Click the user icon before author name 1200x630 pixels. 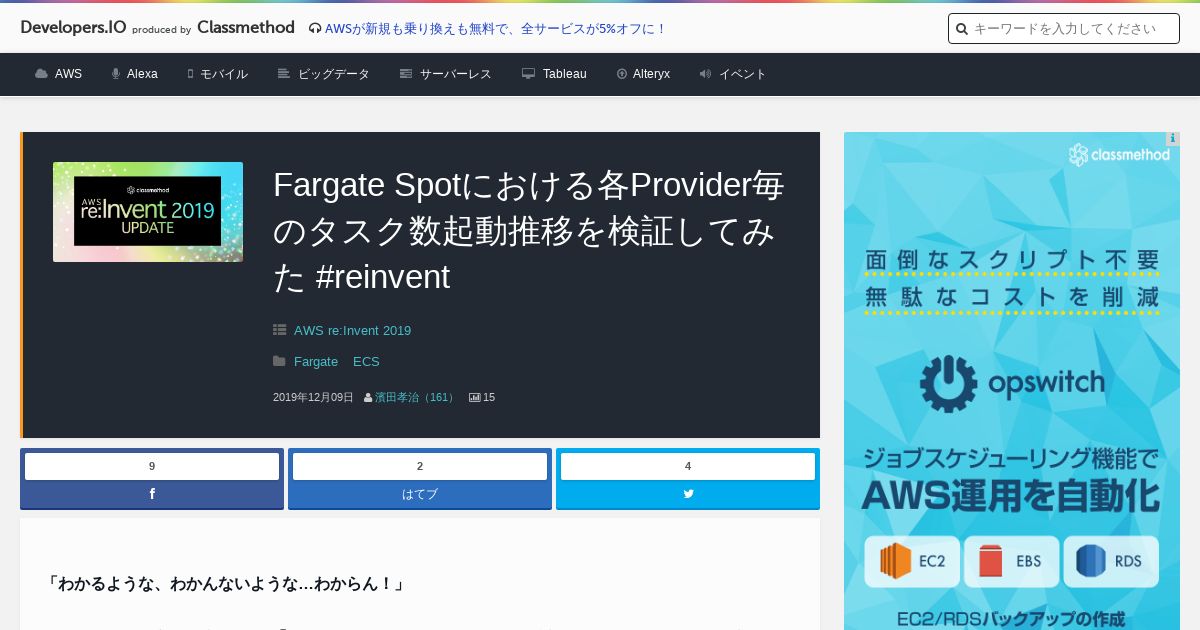(x=368, y=398)
